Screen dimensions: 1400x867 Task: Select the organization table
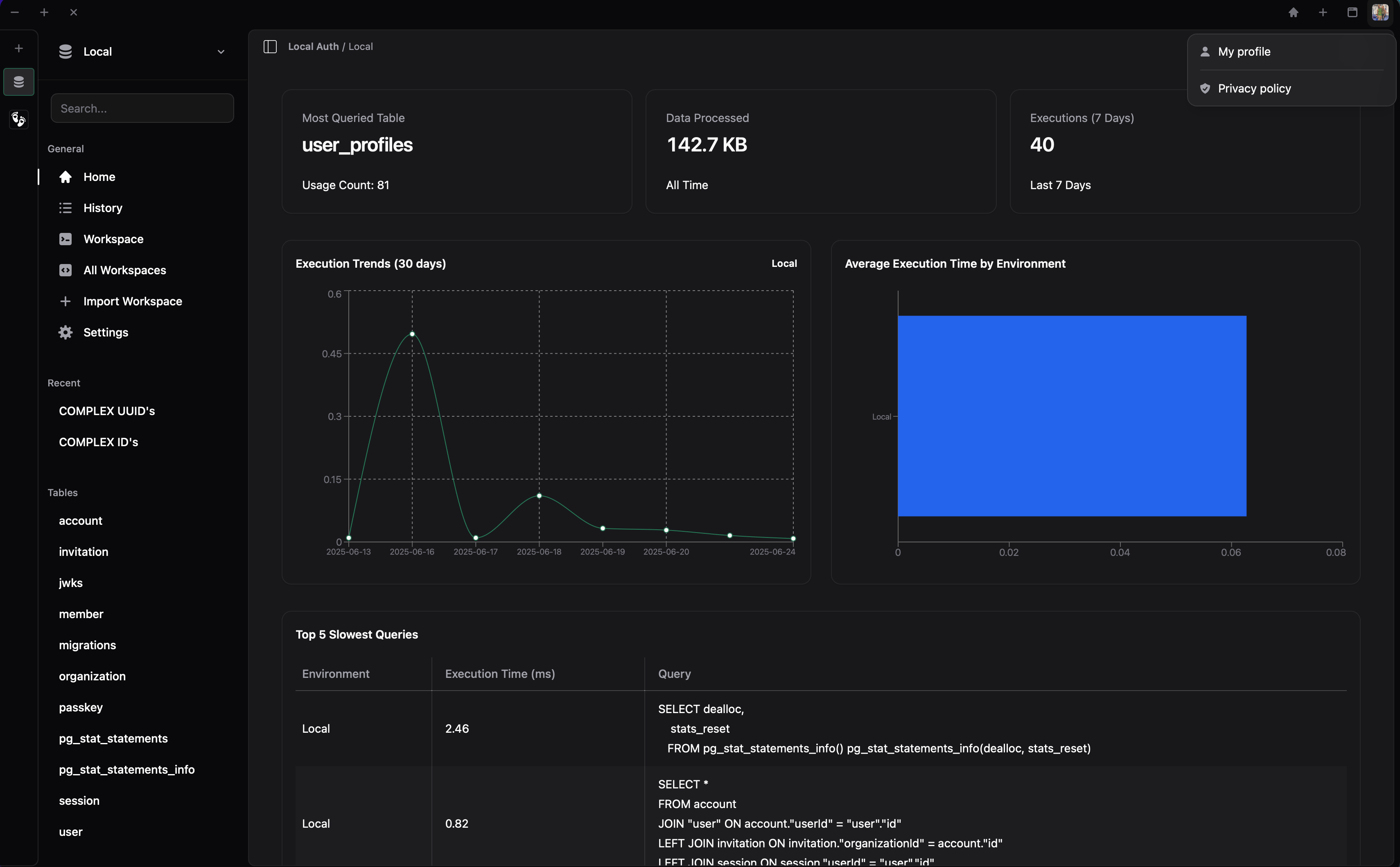[x=92, y=676]
